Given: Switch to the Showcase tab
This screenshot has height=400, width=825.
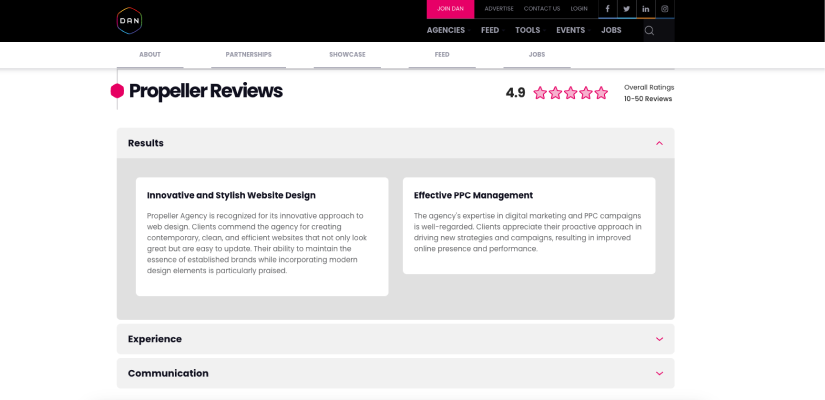Looking at the screenshot, I should coord(347,54).
